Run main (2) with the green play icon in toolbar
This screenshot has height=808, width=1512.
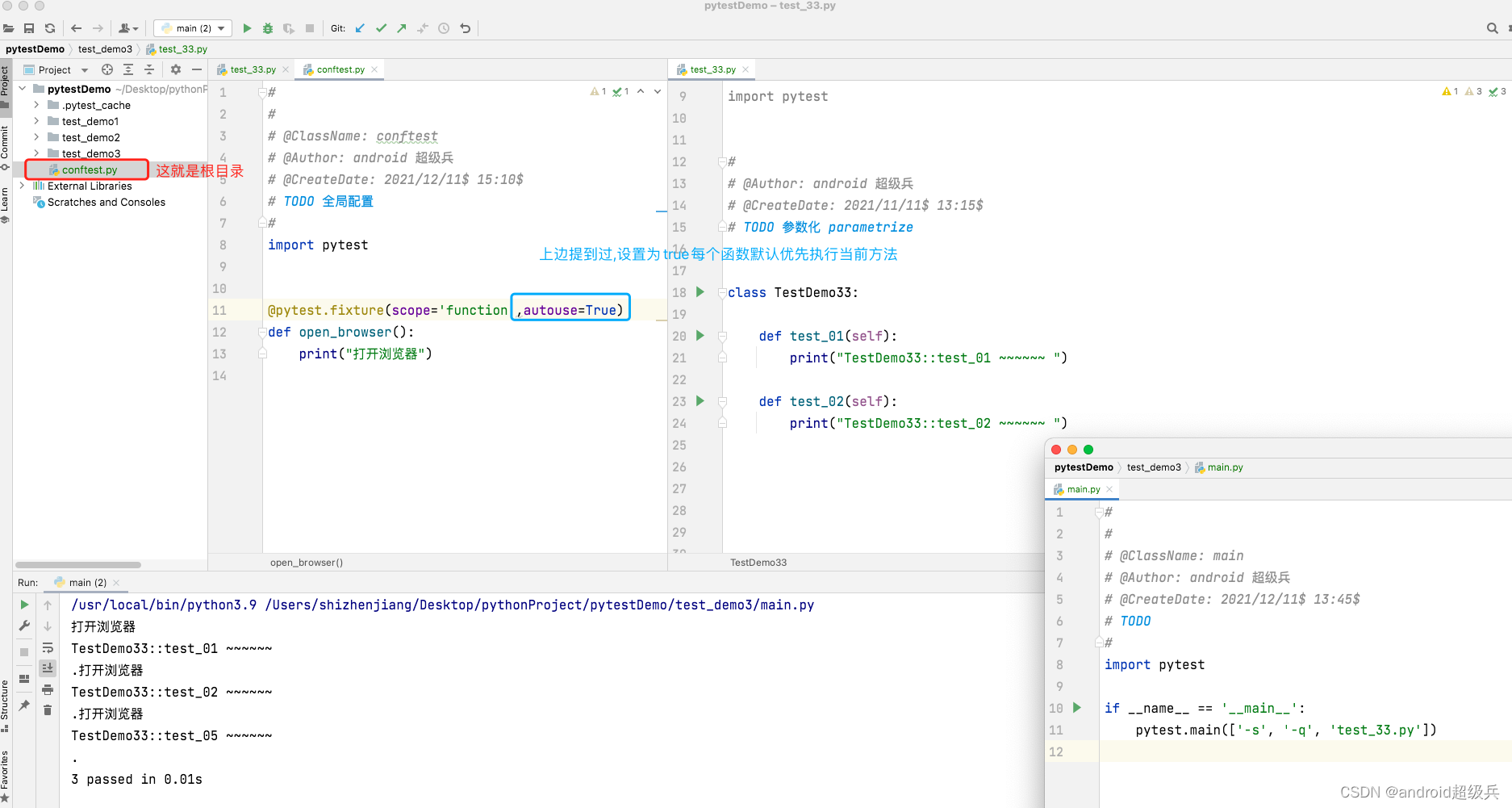point(247,28)
